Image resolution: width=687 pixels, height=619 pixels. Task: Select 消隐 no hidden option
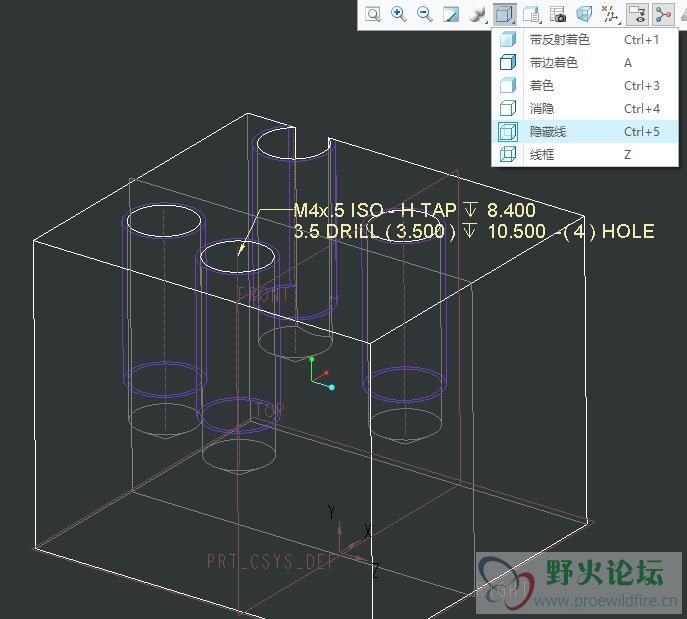point(585,108)
